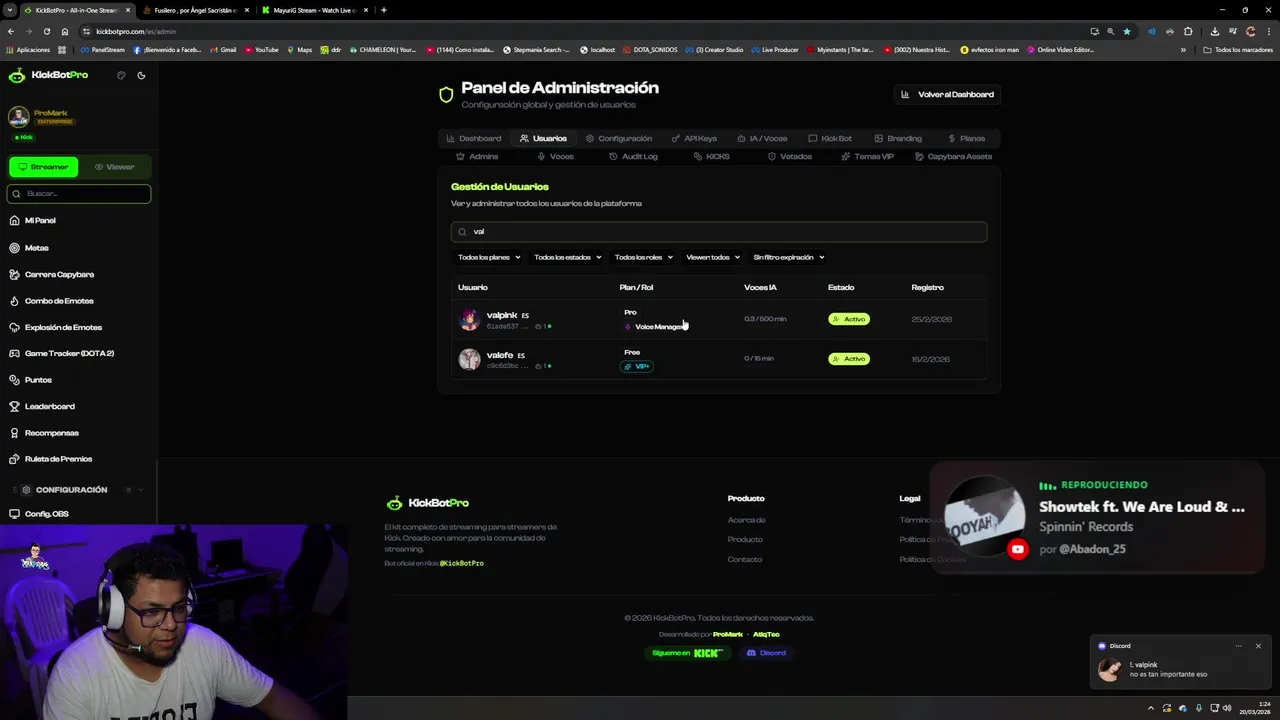Toggle dark mode moon icon
This screenshot has height=720, width=1280.
tap(141, 75)
